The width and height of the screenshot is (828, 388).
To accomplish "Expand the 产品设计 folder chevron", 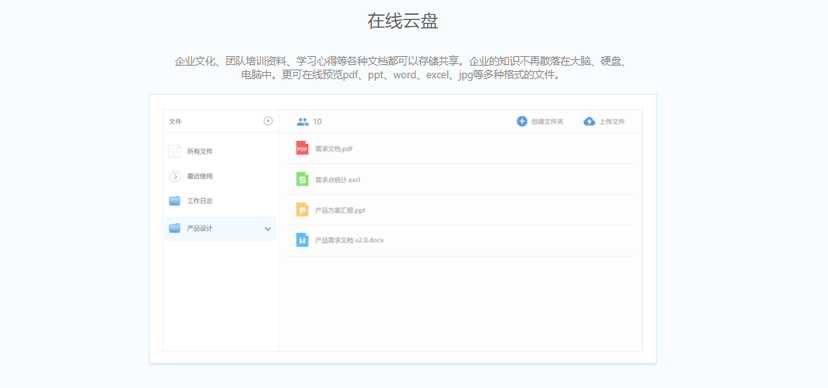I will pyautogui.click(x=268, y=229).
